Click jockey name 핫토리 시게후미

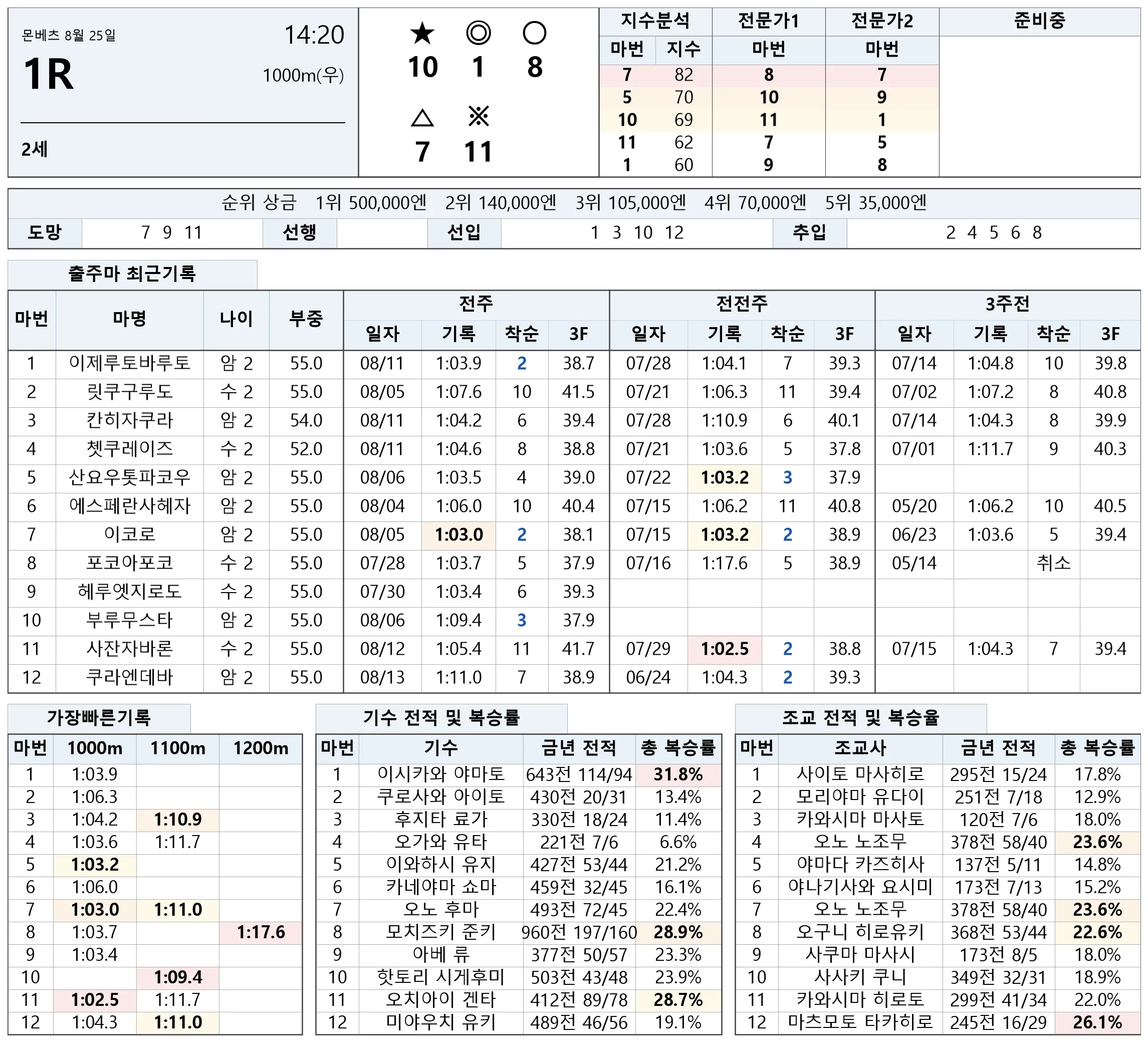441,977
